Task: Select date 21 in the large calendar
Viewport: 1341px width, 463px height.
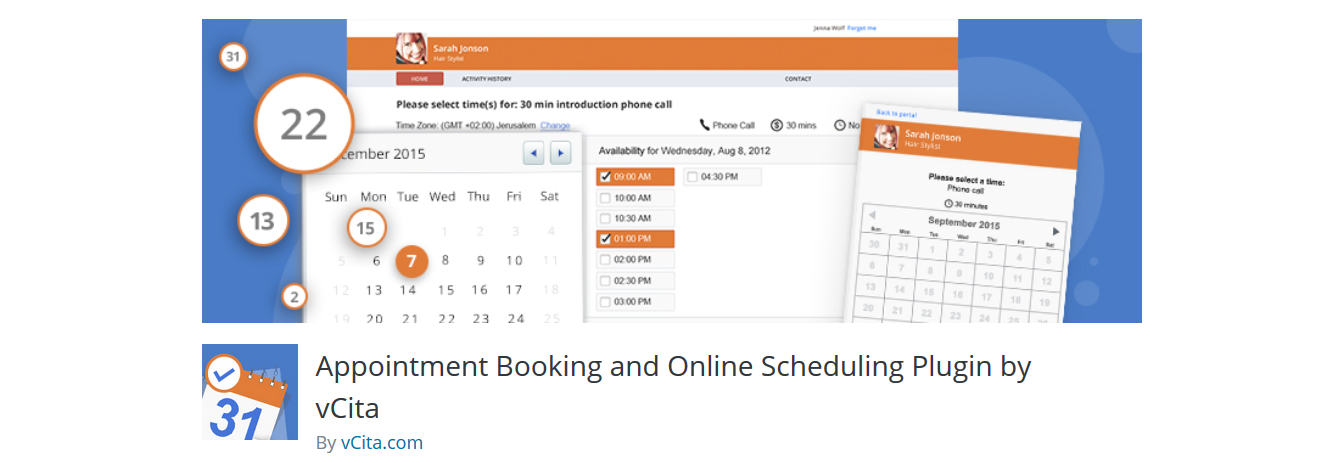Action: pos(409,319)
